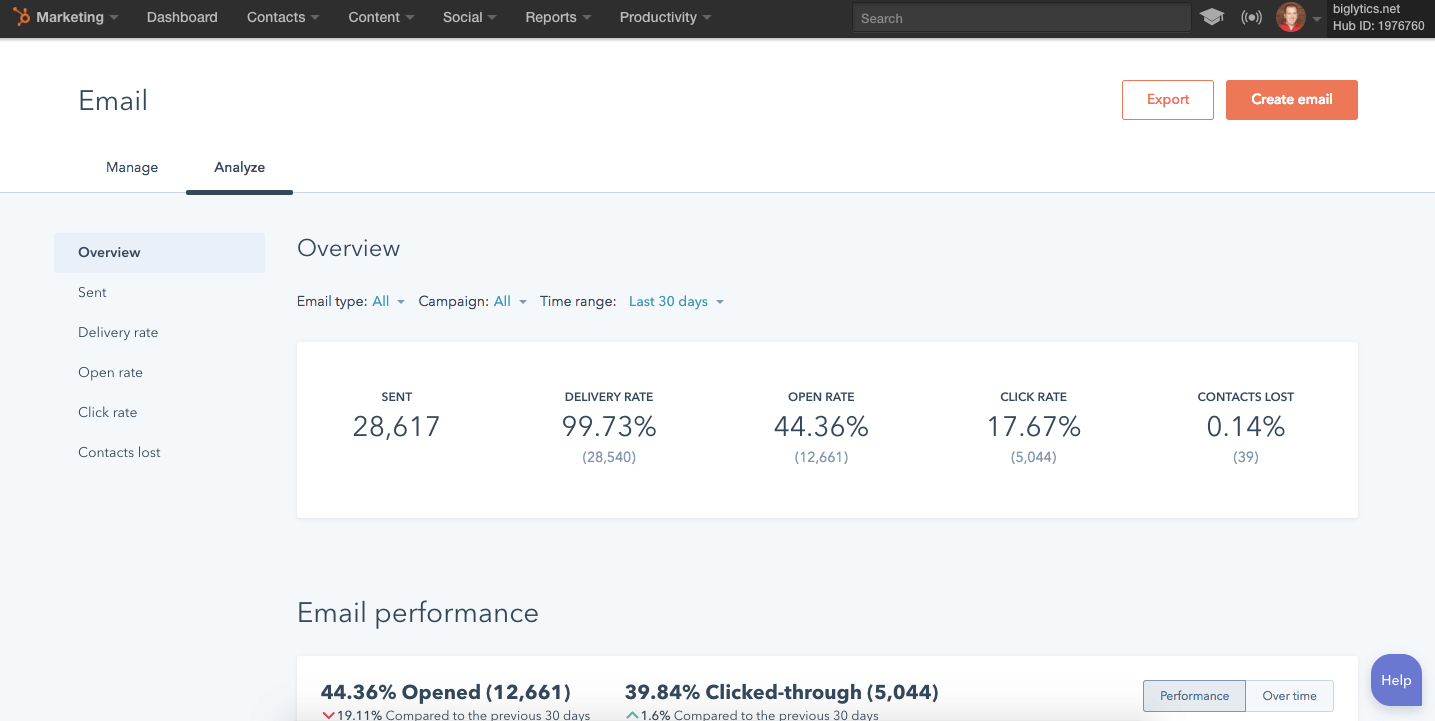Open the Marketing dropdown menu
The width and height of the screenshot is (1435, 721).
pos(77,17)
